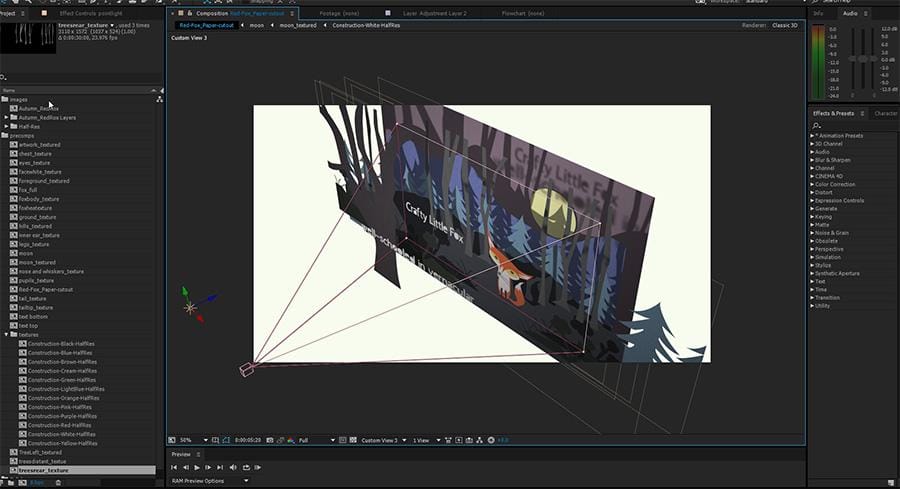Viewport: 900px width, 489px height.
Task: Open the Audio panel menu icon
Action: click(866, 13)
